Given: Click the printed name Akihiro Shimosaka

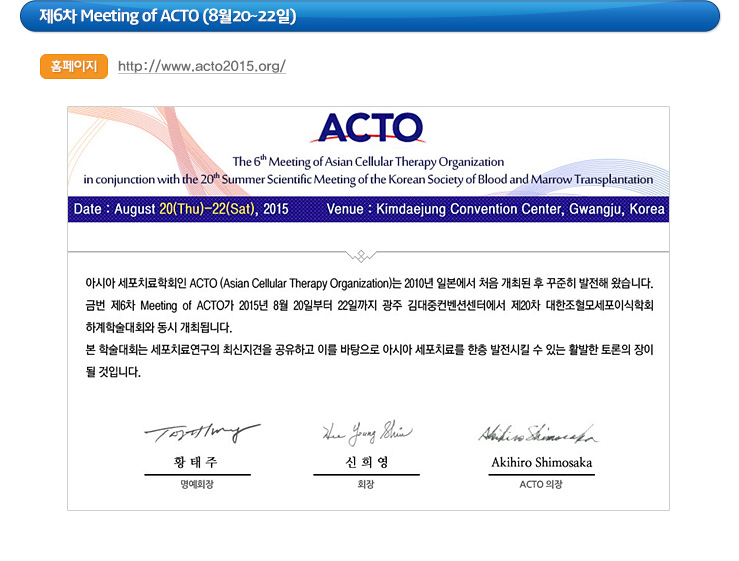Looking at the screenshot, I should click(542, 462).
